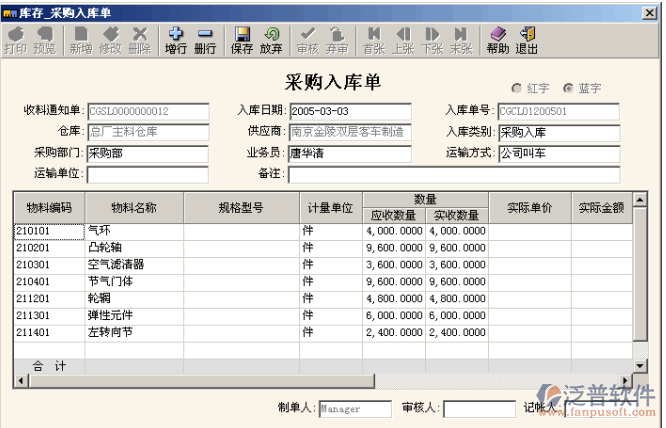This screenshot has width=666, height=428.
Task: Click the 放弃 (discard) toolbar icon
Action: point(271,40)
